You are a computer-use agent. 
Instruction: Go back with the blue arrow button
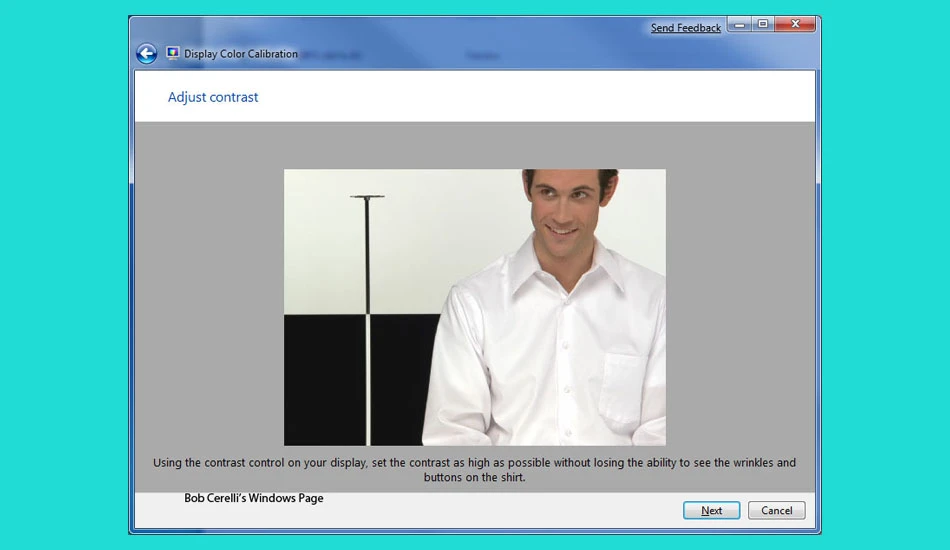click(x=146, y=53)
